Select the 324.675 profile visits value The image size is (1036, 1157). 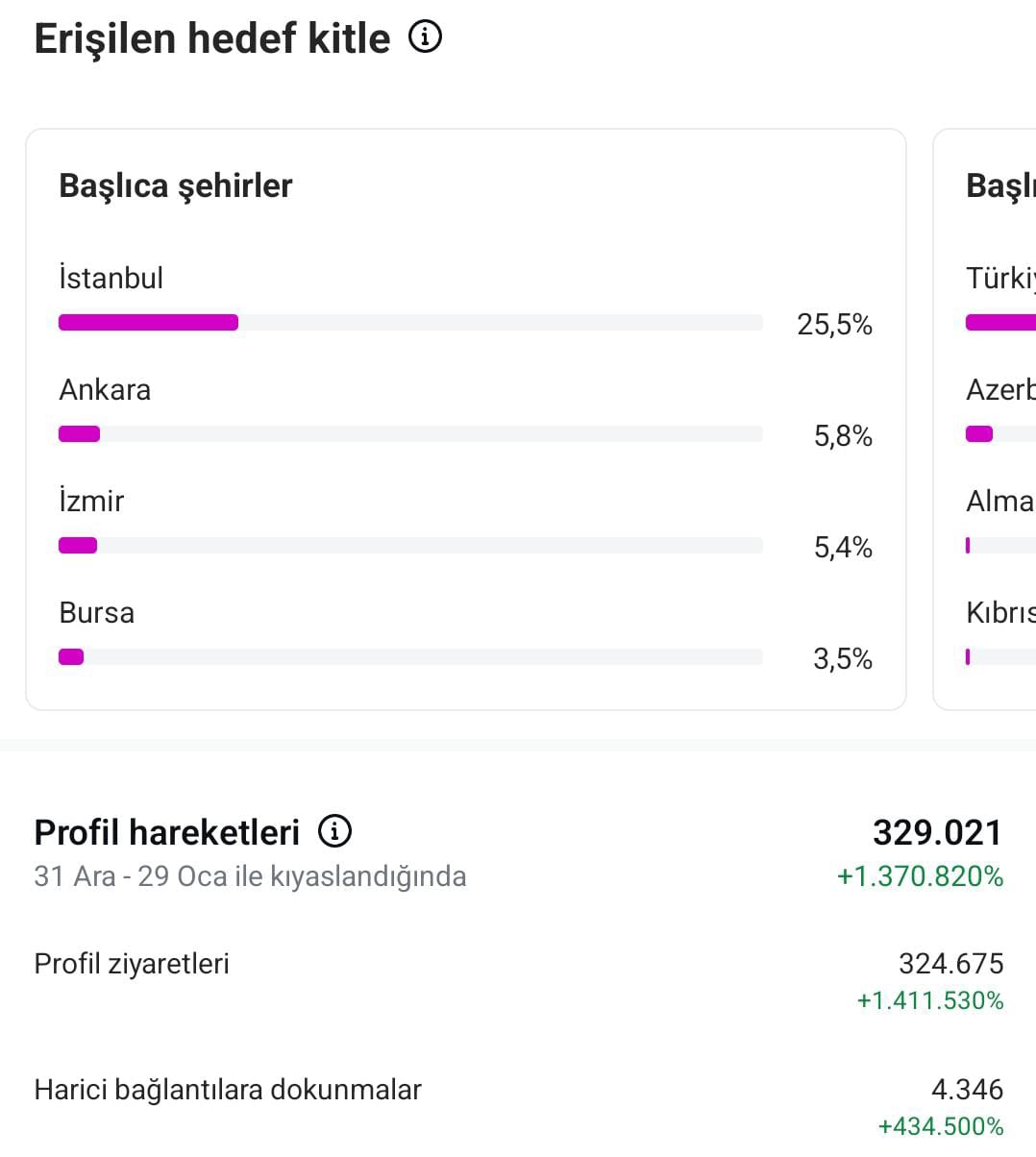point(951,963)
